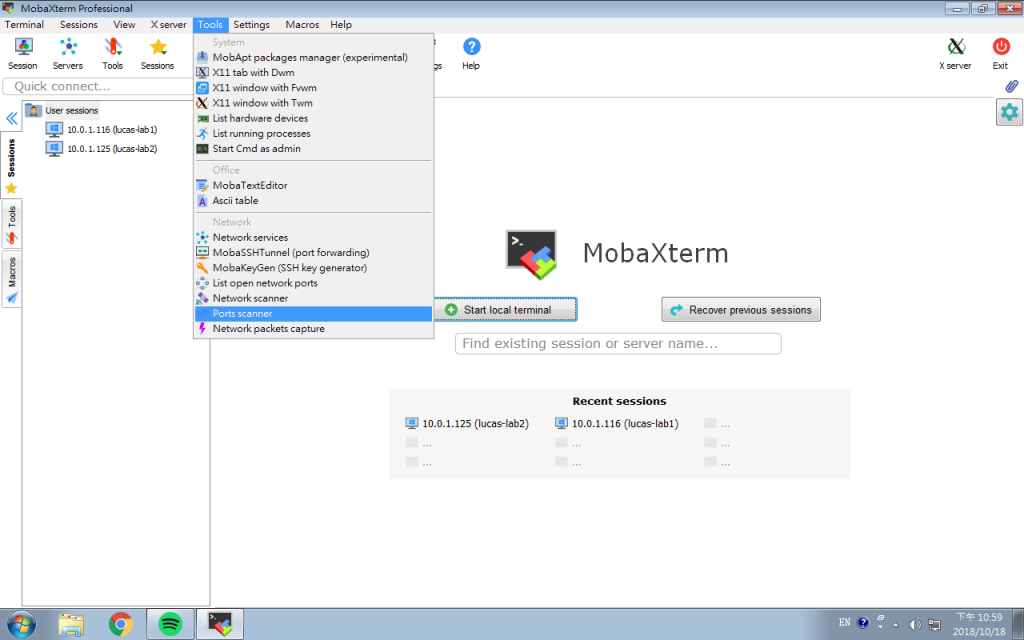
Task: Click the Help toolbar icon
Action: tap(471, 54)
